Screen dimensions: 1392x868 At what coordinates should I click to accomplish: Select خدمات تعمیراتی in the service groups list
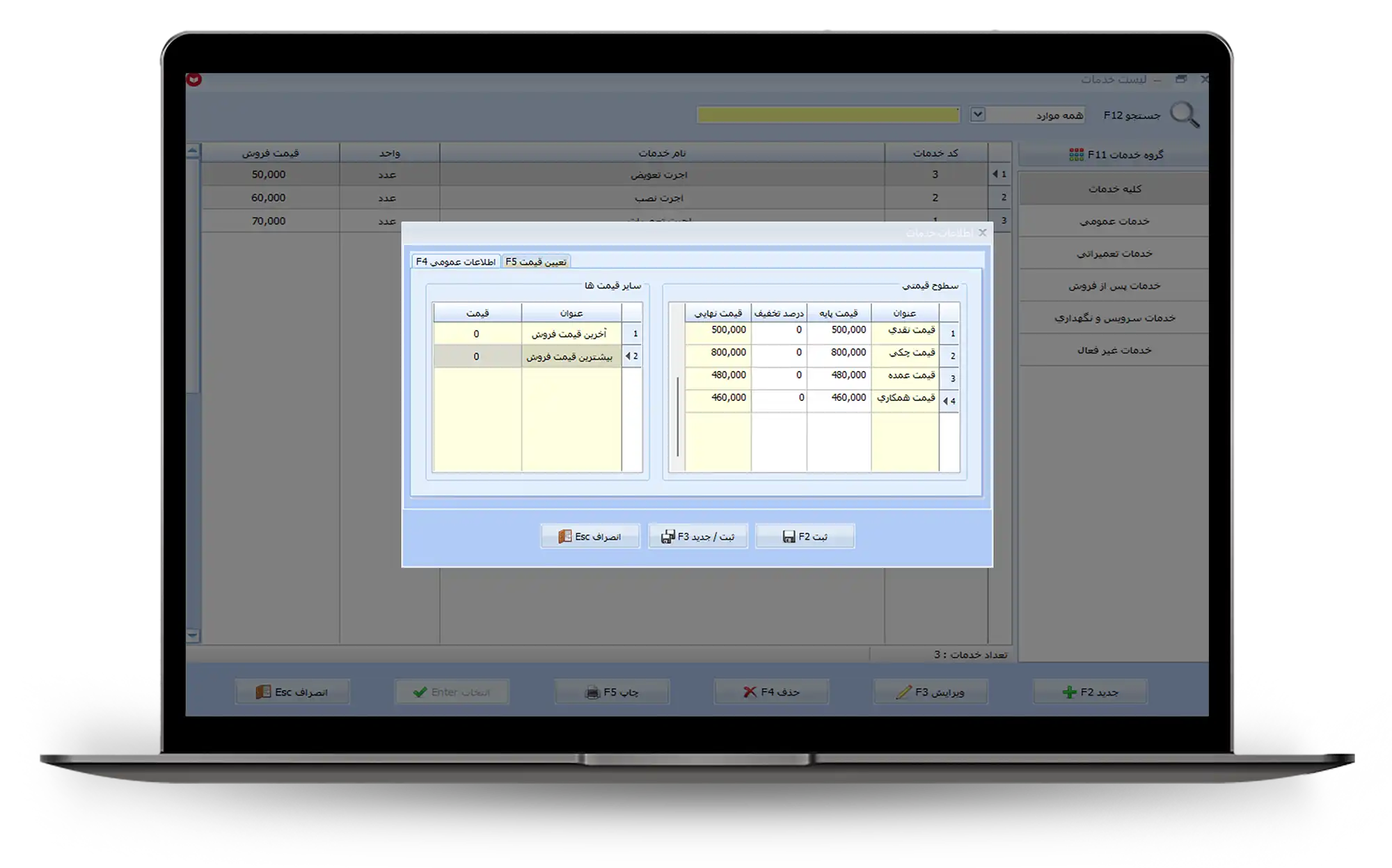[1114, 253]
